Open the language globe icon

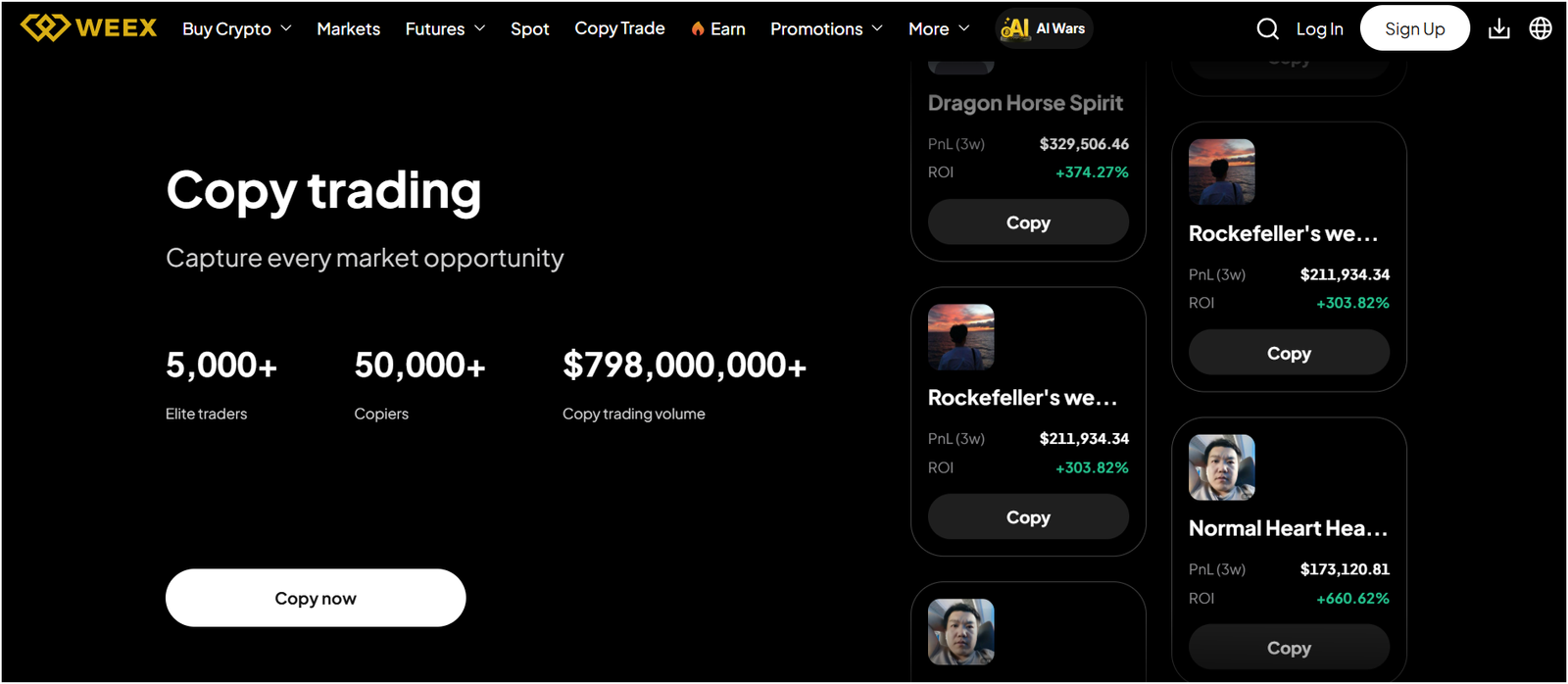point(1540,28)
